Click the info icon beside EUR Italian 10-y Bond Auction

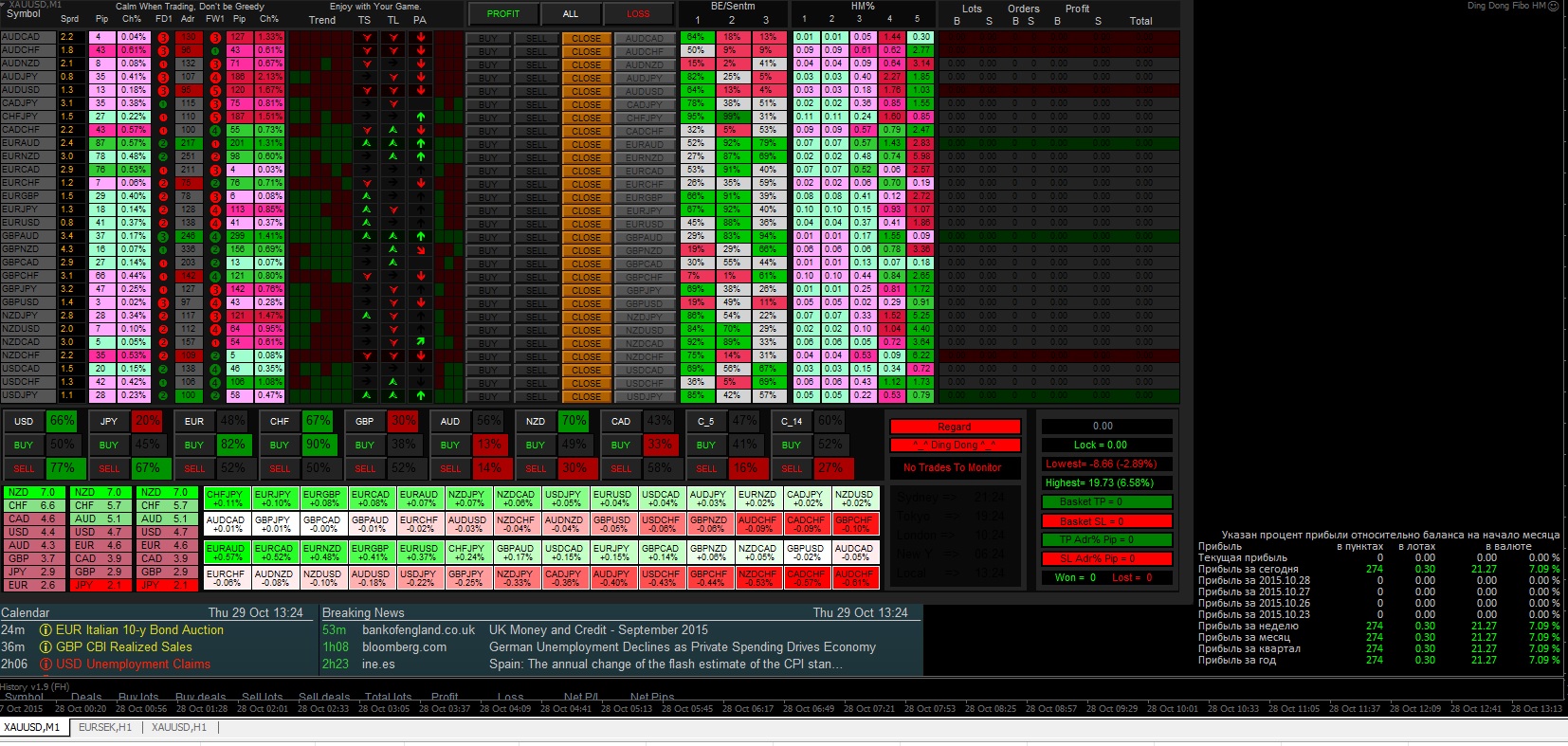coord(45,630)
